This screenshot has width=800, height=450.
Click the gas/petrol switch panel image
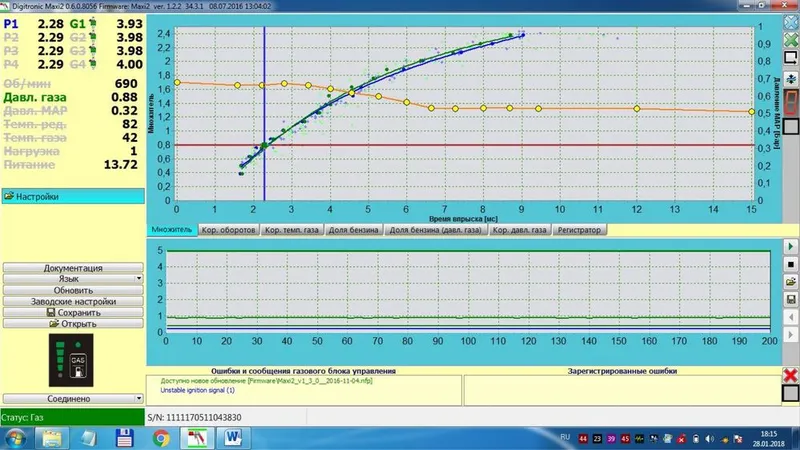[71, 360]
